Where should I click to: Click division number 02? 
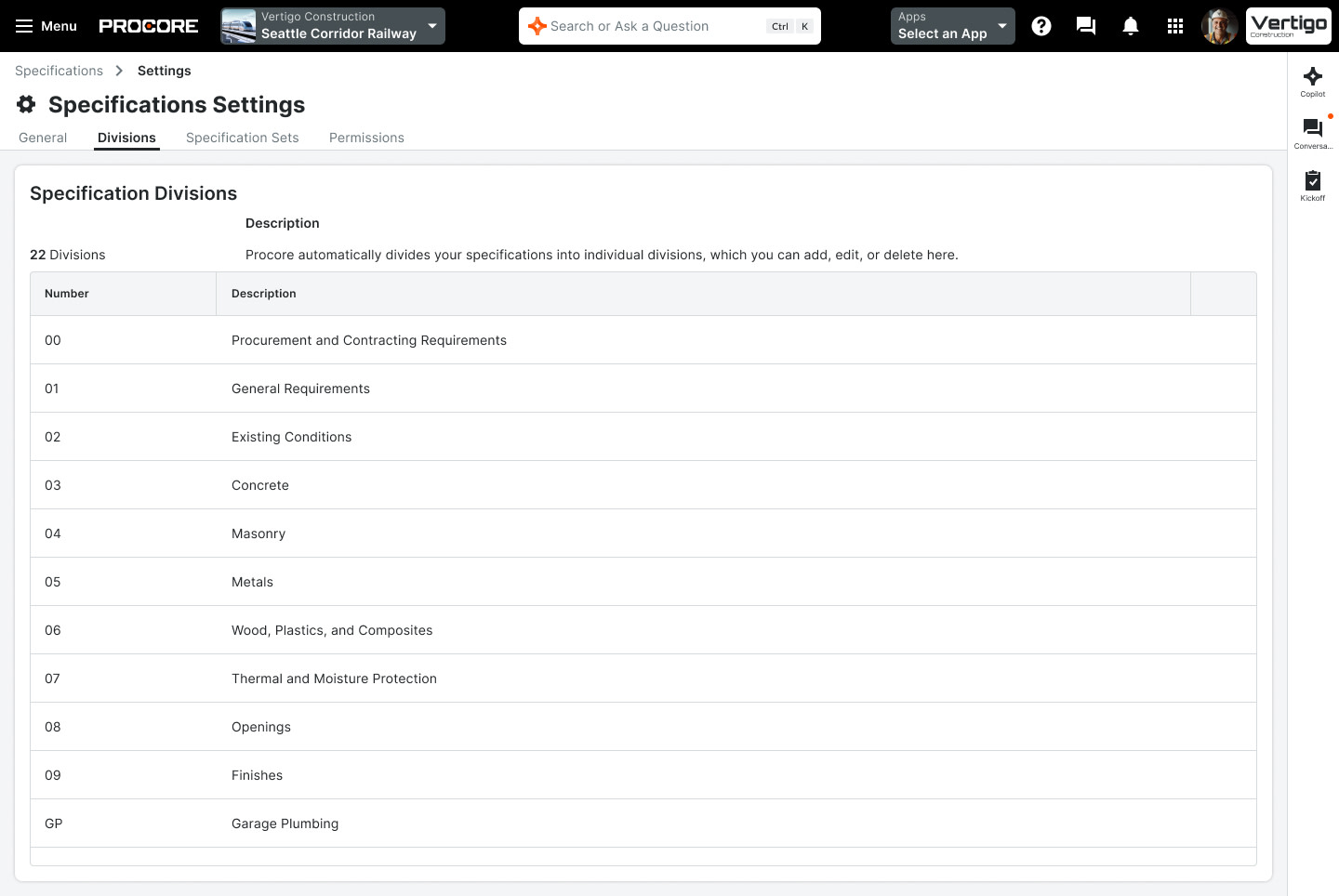[x=53, y=437]
